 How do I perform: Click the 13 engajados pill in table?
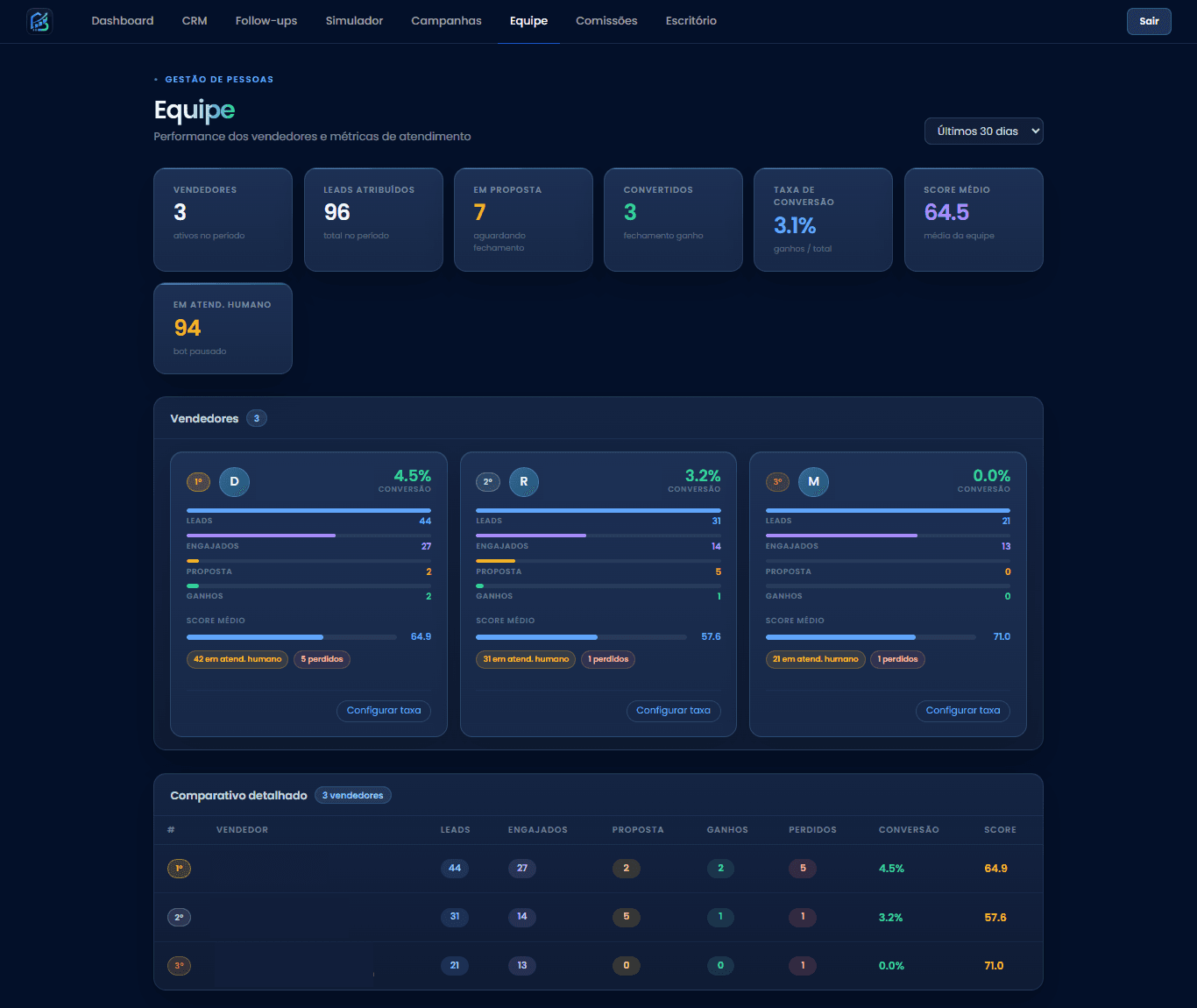click(x=522, y=966)
